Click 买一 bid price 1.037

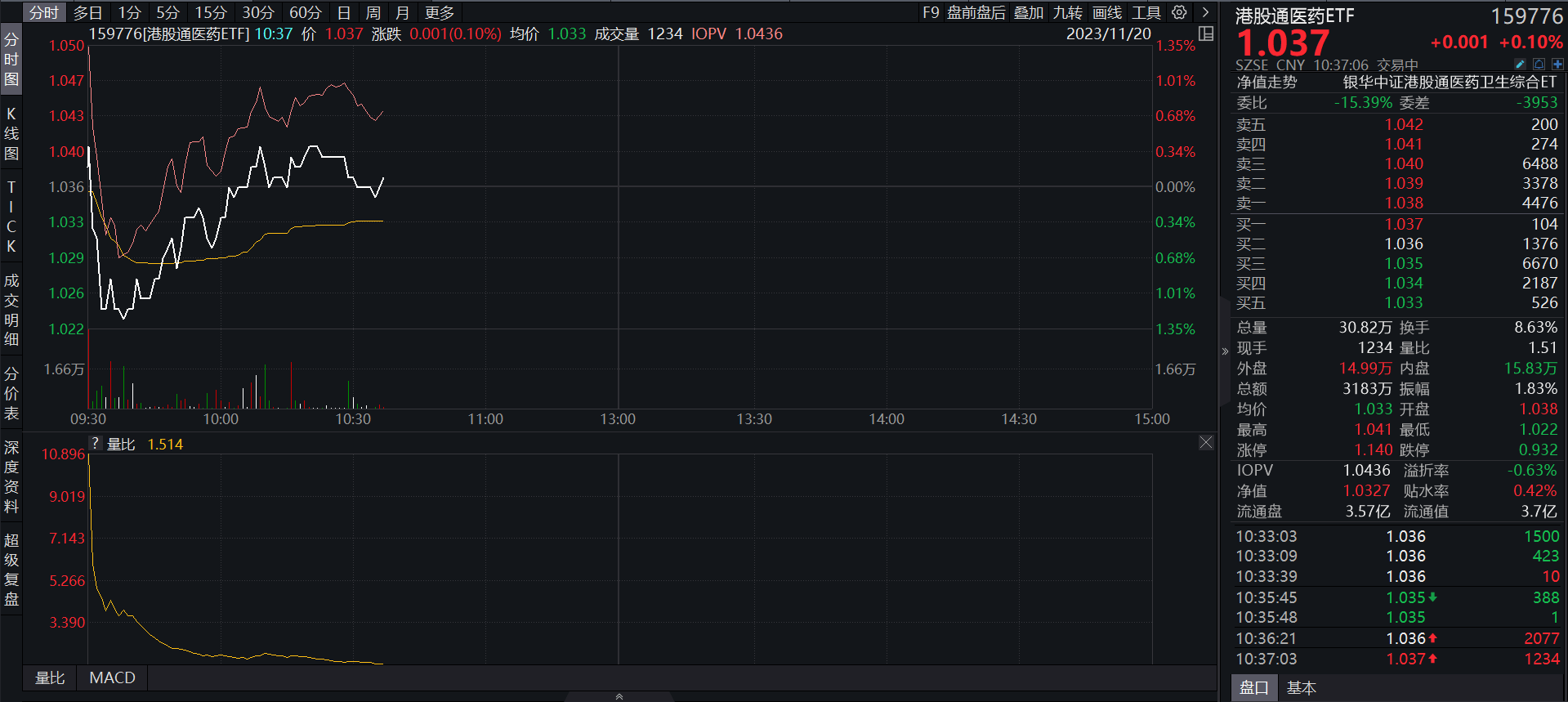1404,224
